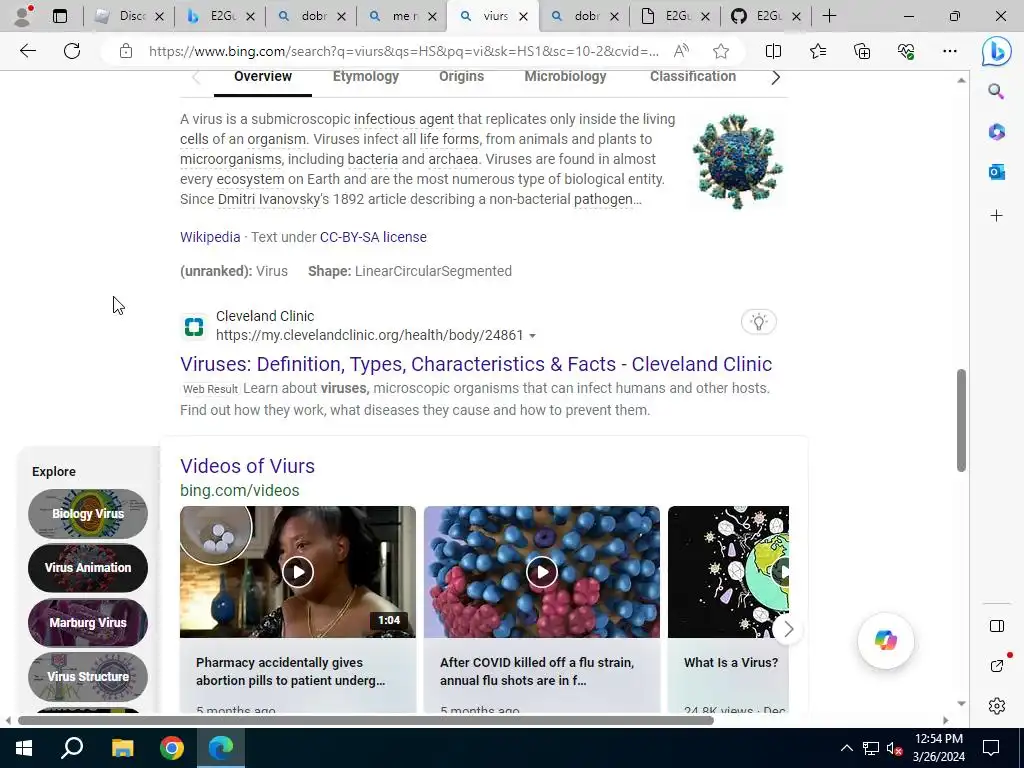Screen dimensions: 1024x768
Task: Select the Origins tab
Action: pos(461,76)
